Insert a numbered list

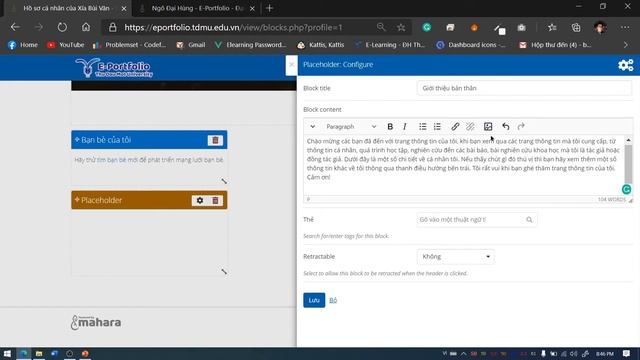[x=437, y=127]
